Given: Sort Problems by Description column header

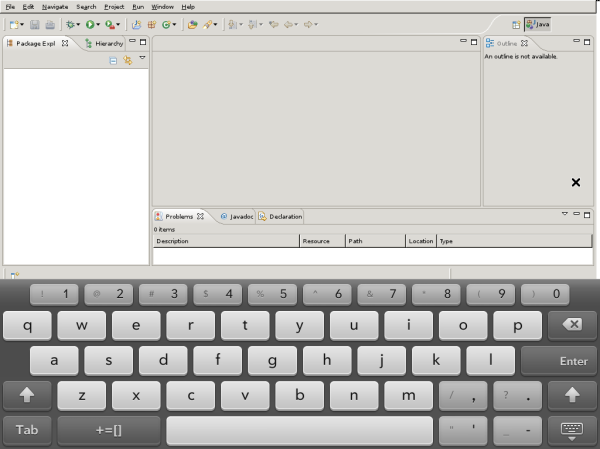Looking at the screenshot, I should pos(226,241).
